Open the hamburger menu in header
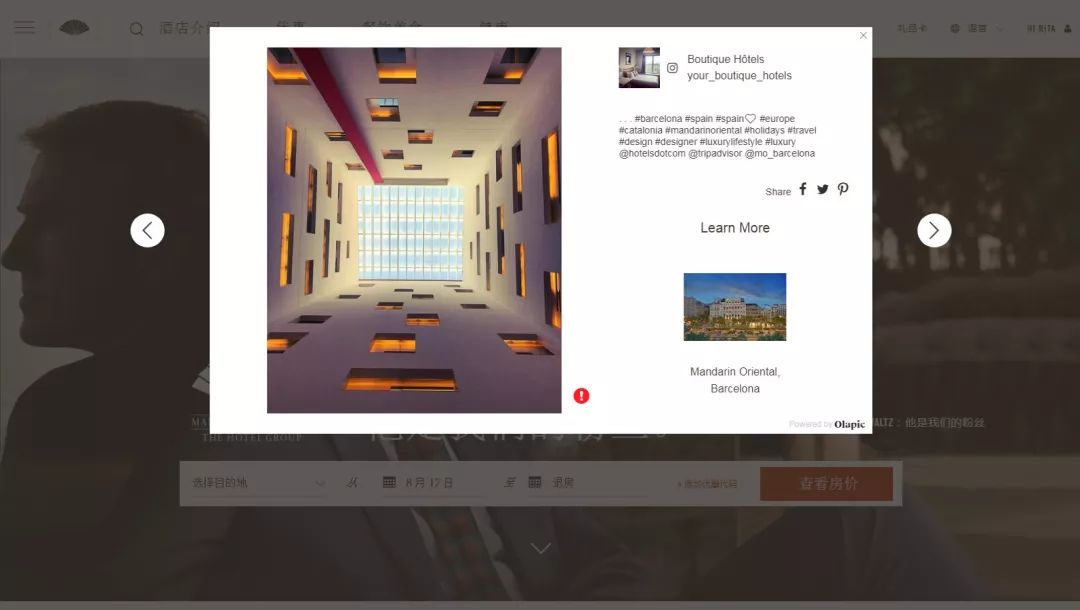The height and width of the screenshot is (610, 1080). tap(24, 28)
